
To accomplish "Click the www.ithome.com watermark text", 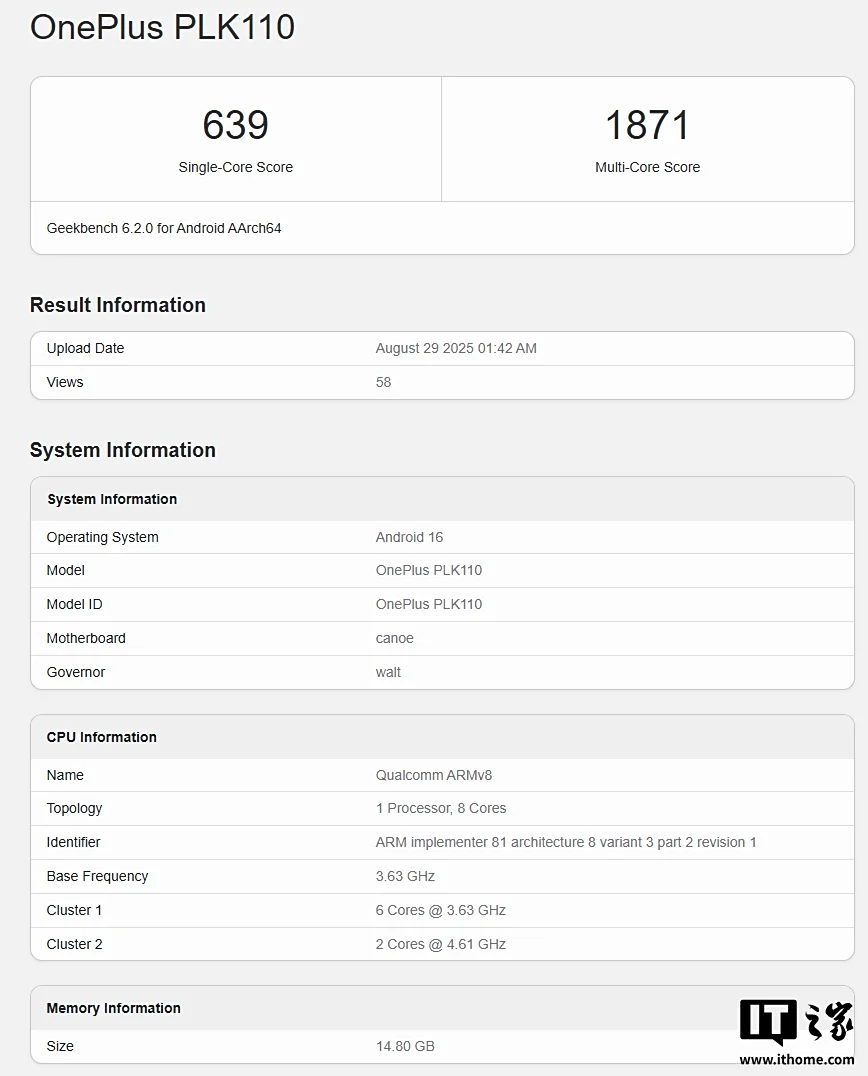I will 797,1060.
